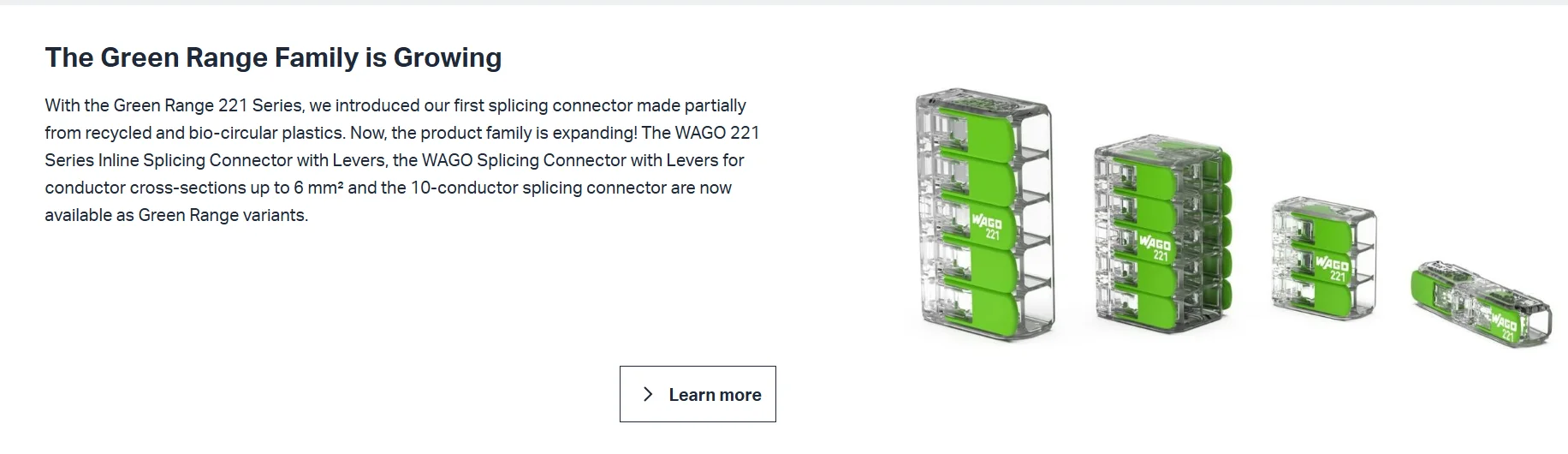1568x454 pixels.
Task: Open the tallest five-lever connector image
Action: pos(985,214)
